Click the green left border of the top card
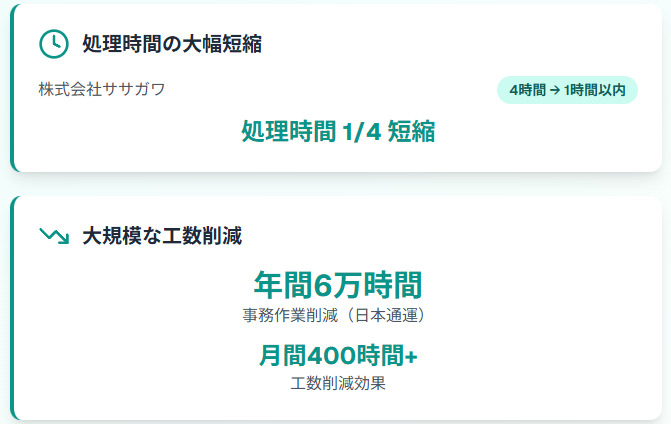Viewport: 671px width, 424px height. [13, 88]
